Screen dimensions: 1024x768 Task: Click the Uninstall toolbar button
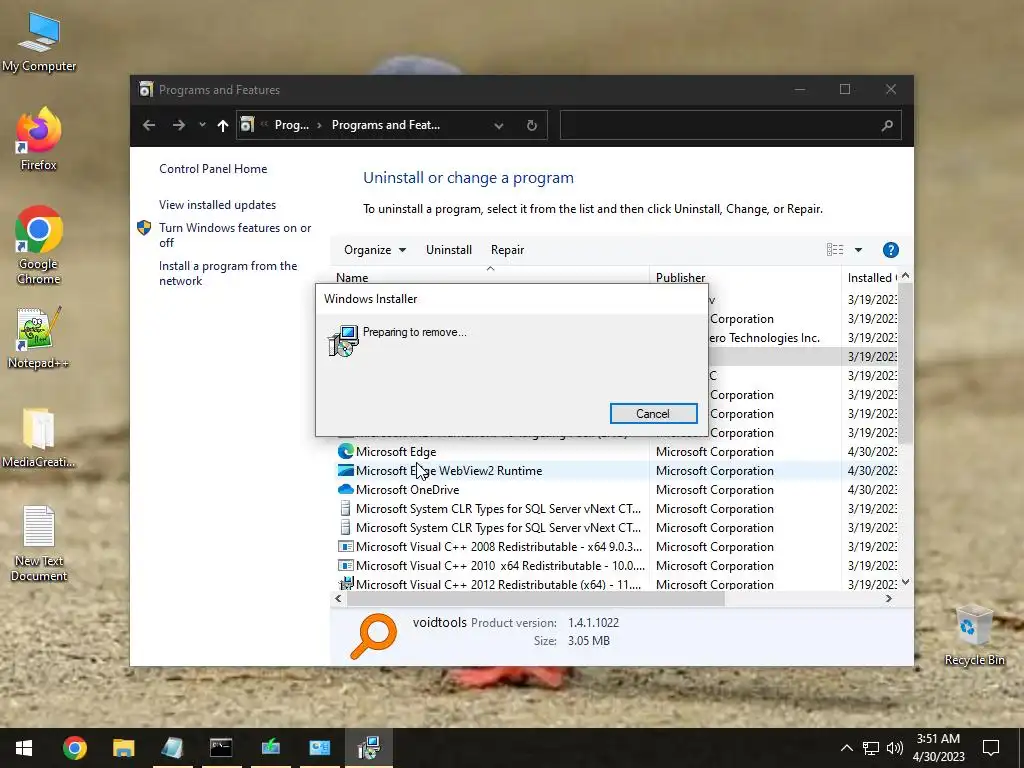[x=449, y=250]
